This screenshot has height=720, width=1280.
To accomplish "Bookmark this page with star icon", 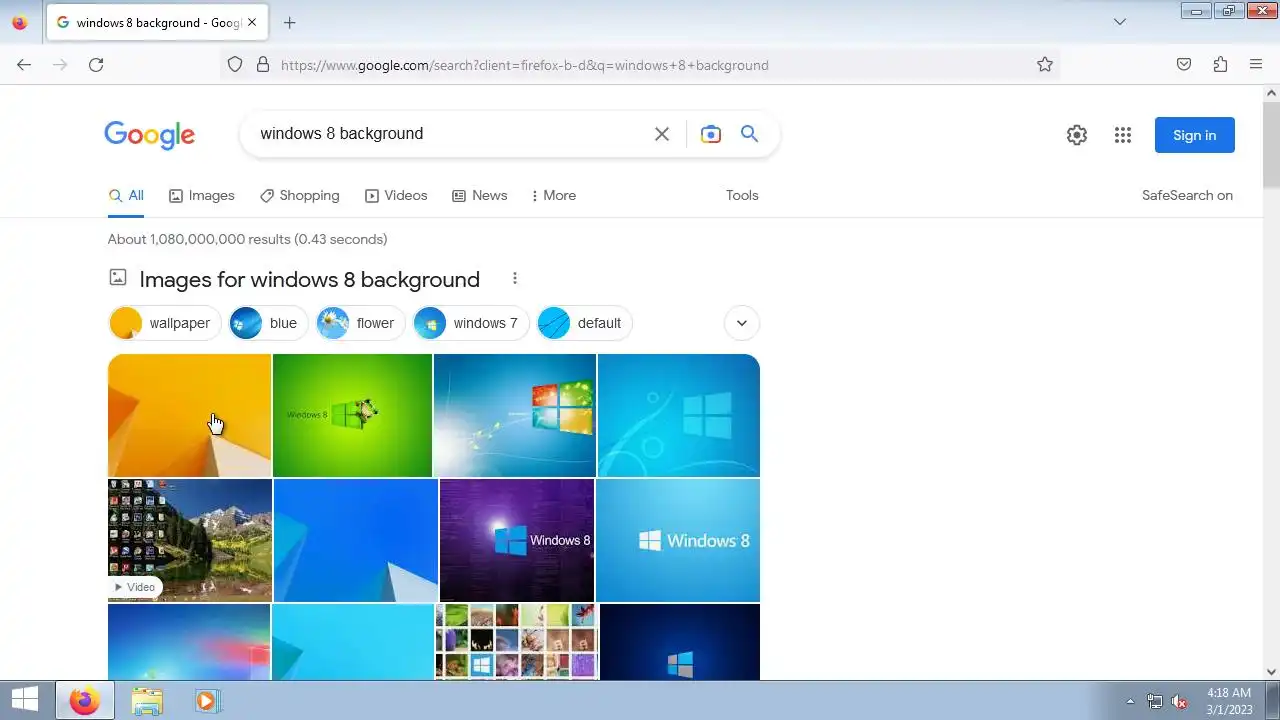I will coord(1045,65).
